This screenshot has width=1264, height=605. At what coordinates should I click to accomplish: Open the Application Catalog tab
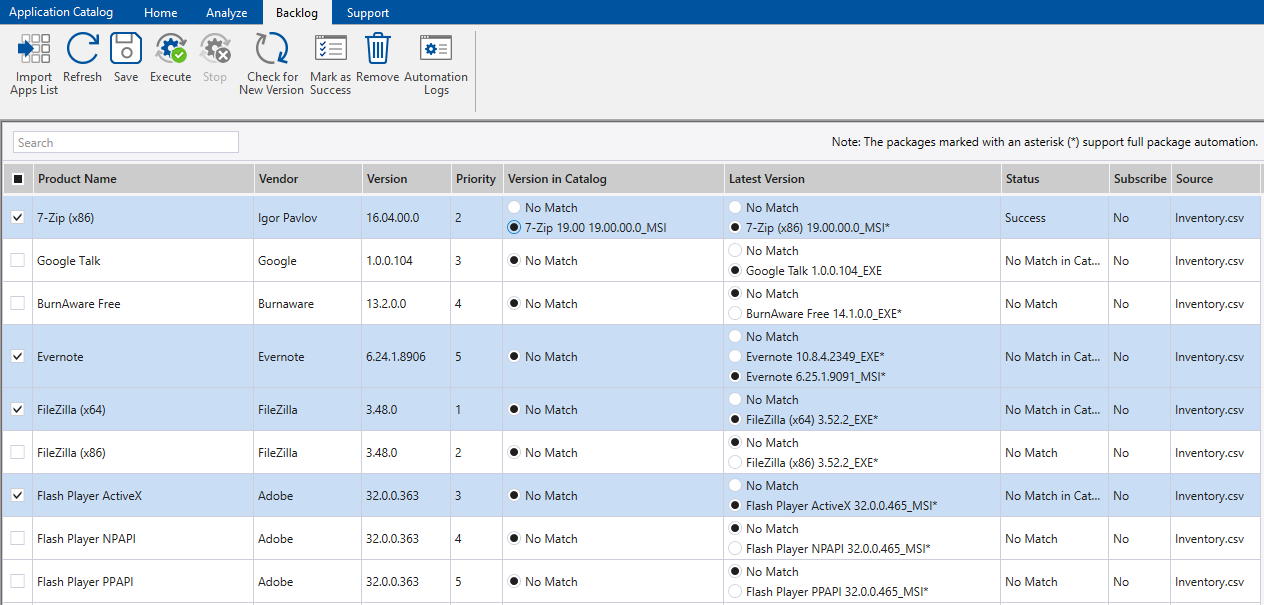click(x=61, y=13)
